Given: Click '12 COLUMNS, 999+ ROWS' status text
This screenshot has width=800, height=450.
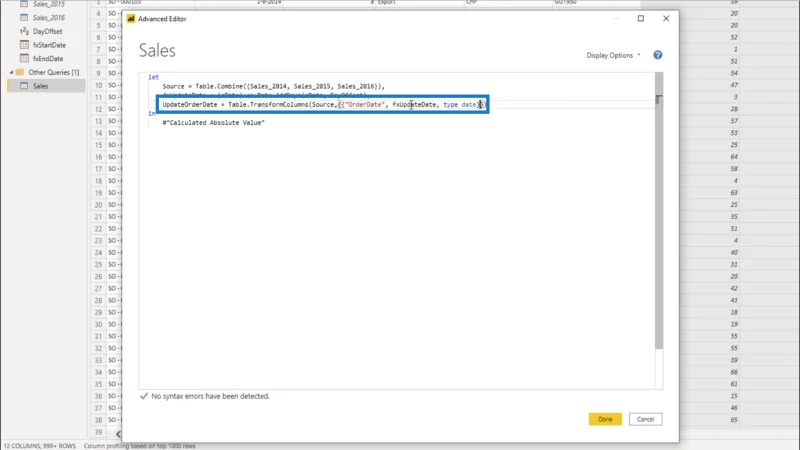Looking at the screenshot, I should click(40, 446).
